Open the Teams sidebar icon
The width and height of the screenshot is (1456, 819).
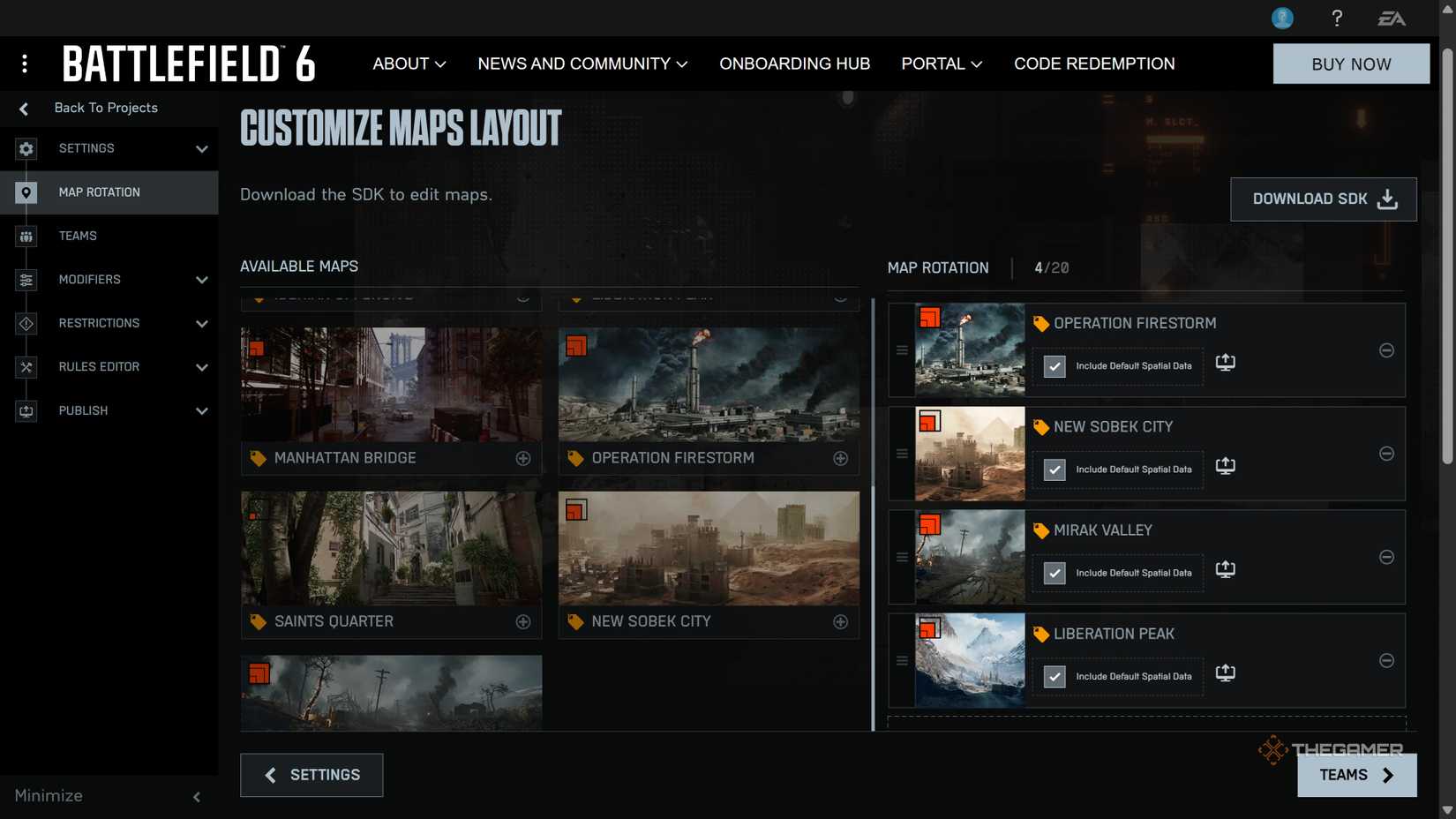(26, 236)
